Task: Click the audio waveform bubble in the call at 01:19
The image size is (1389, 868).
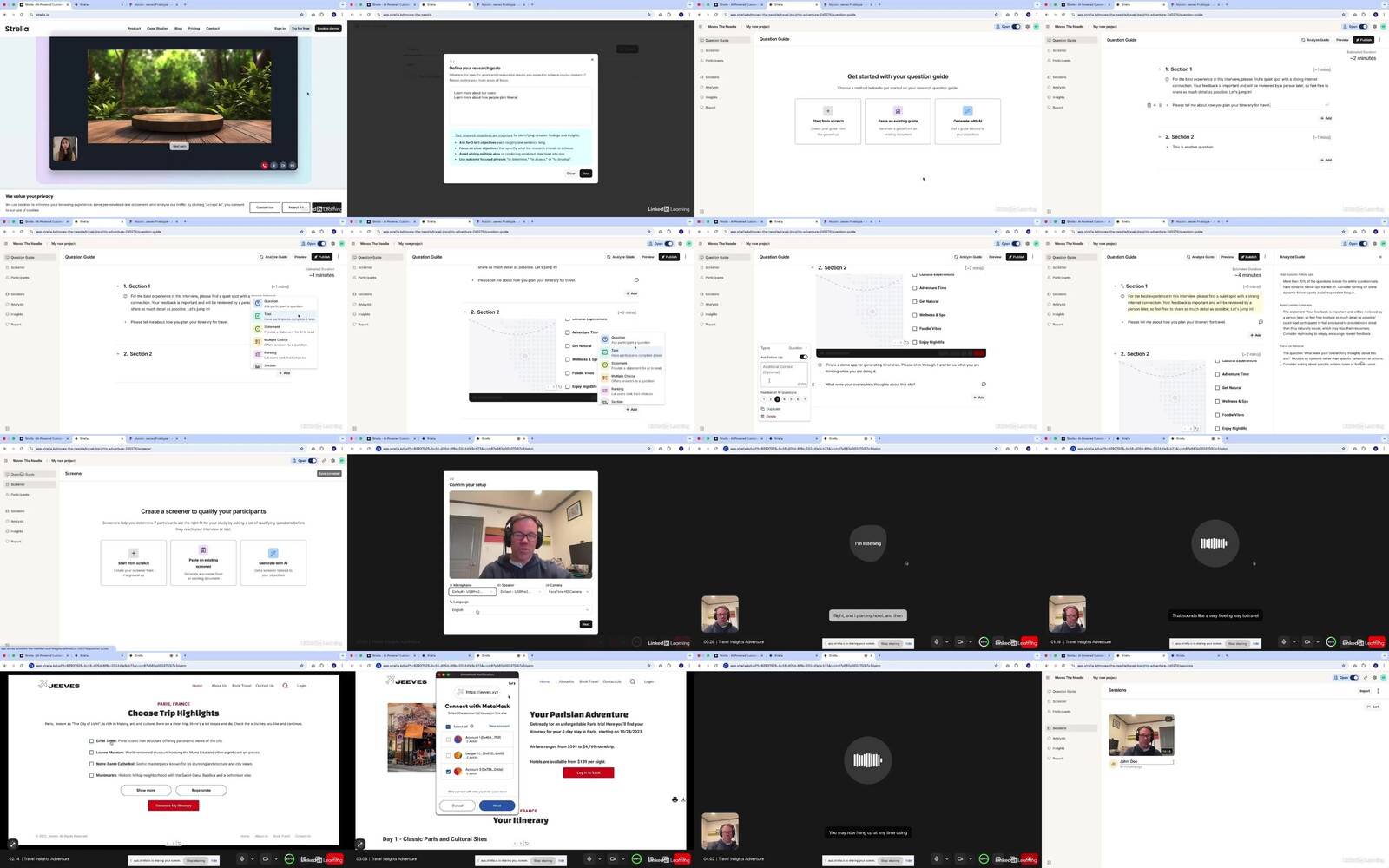Action: point(1214,543)
